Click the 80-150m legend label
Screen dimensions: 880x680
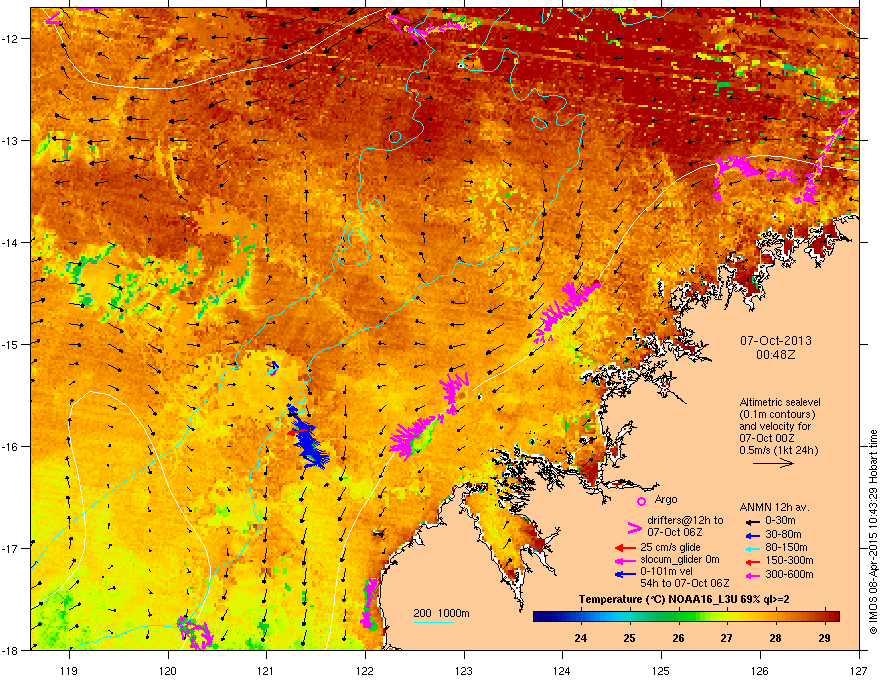786,548
